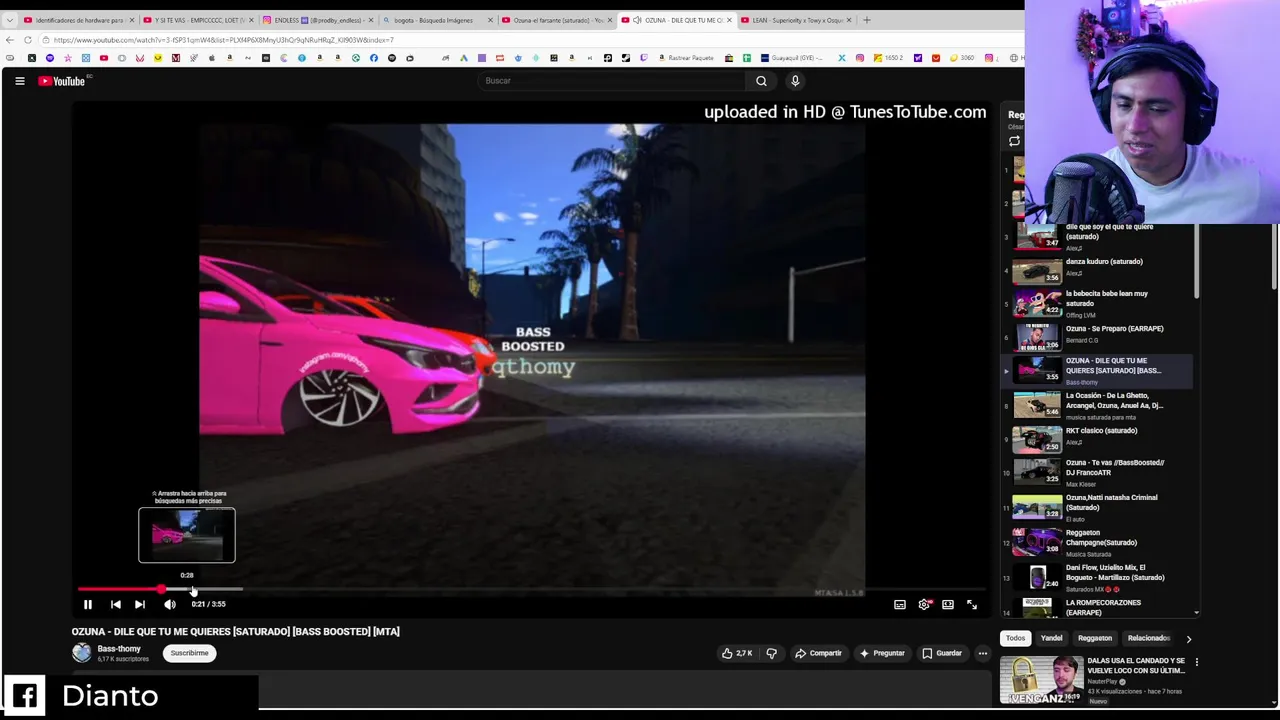The height and width of the screenshot is (720, 1280).
Task: Open a new browser tab
Action: [x=867, y=20]
